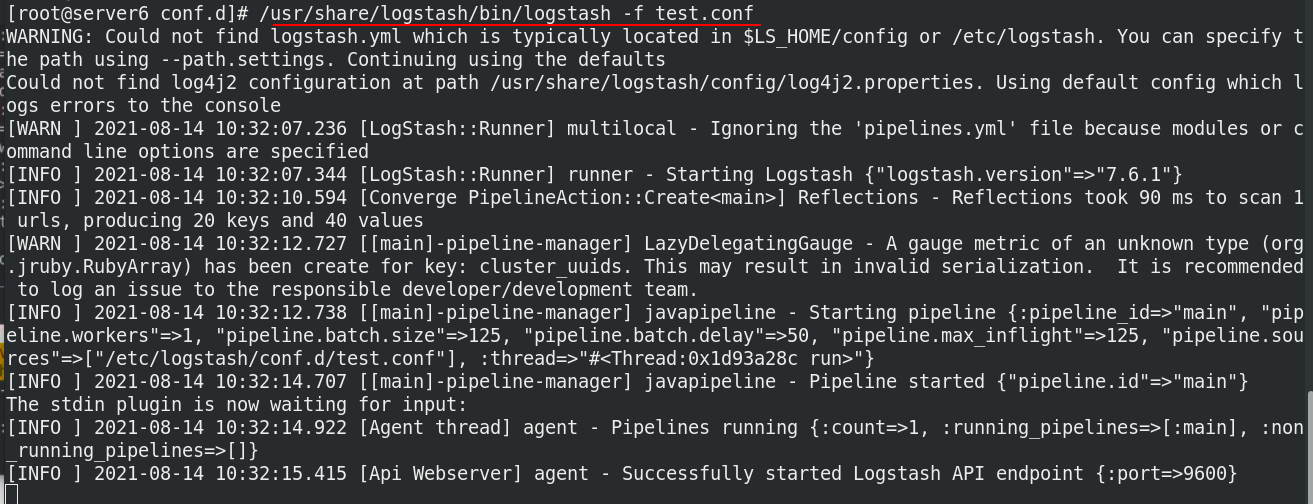
Task: Click '[Agent thread]' text
Action: (436, 427)
